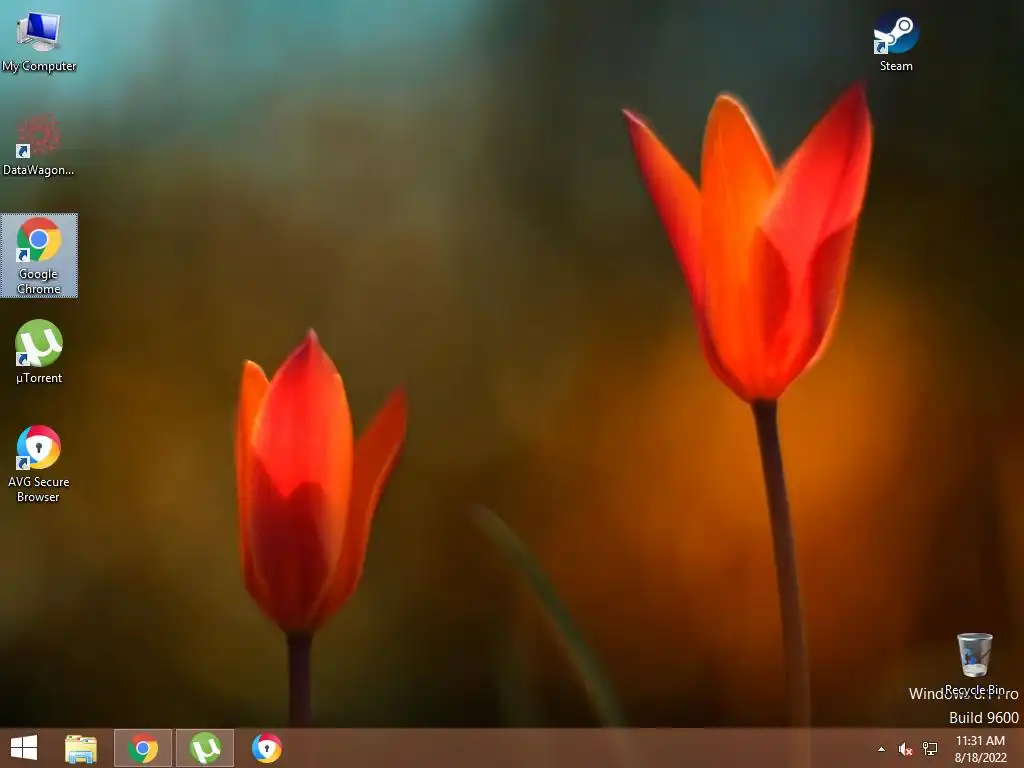
Task: Select the Recycle Bin desktop icon
Action: (974, 663)
